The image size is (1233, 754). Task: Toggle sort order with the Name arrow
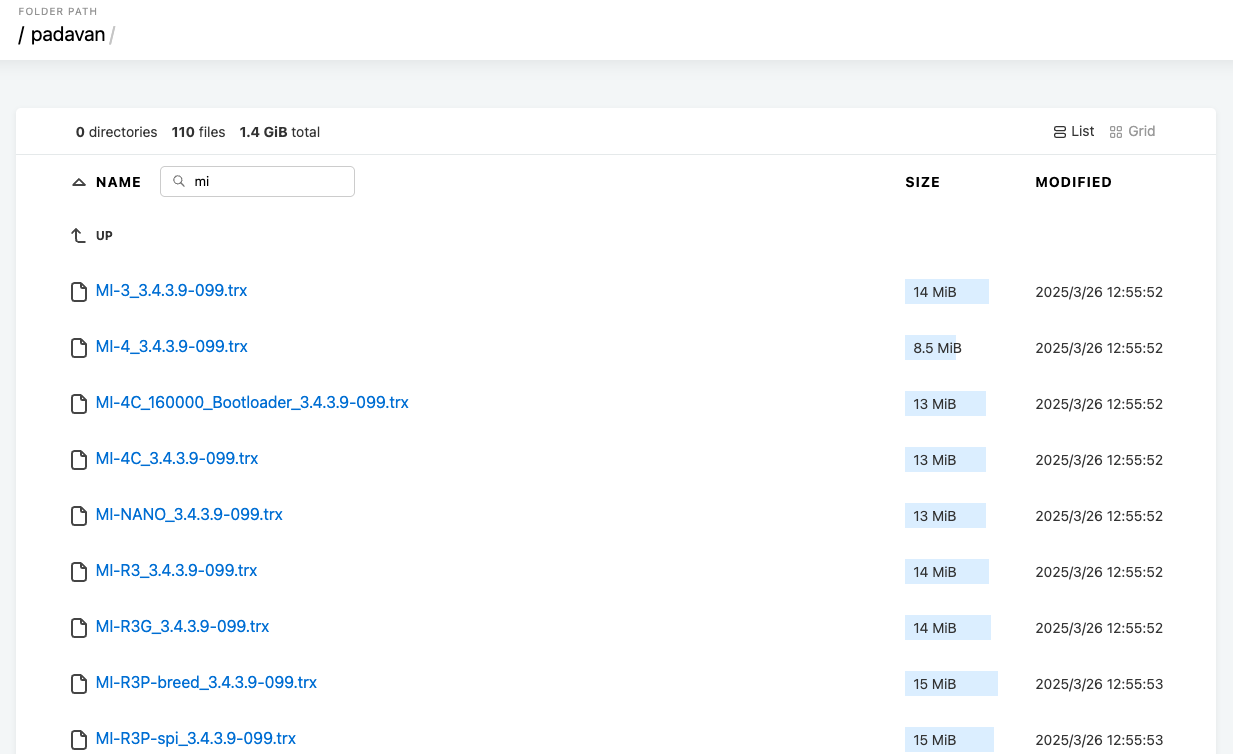(x=79, y=182)
